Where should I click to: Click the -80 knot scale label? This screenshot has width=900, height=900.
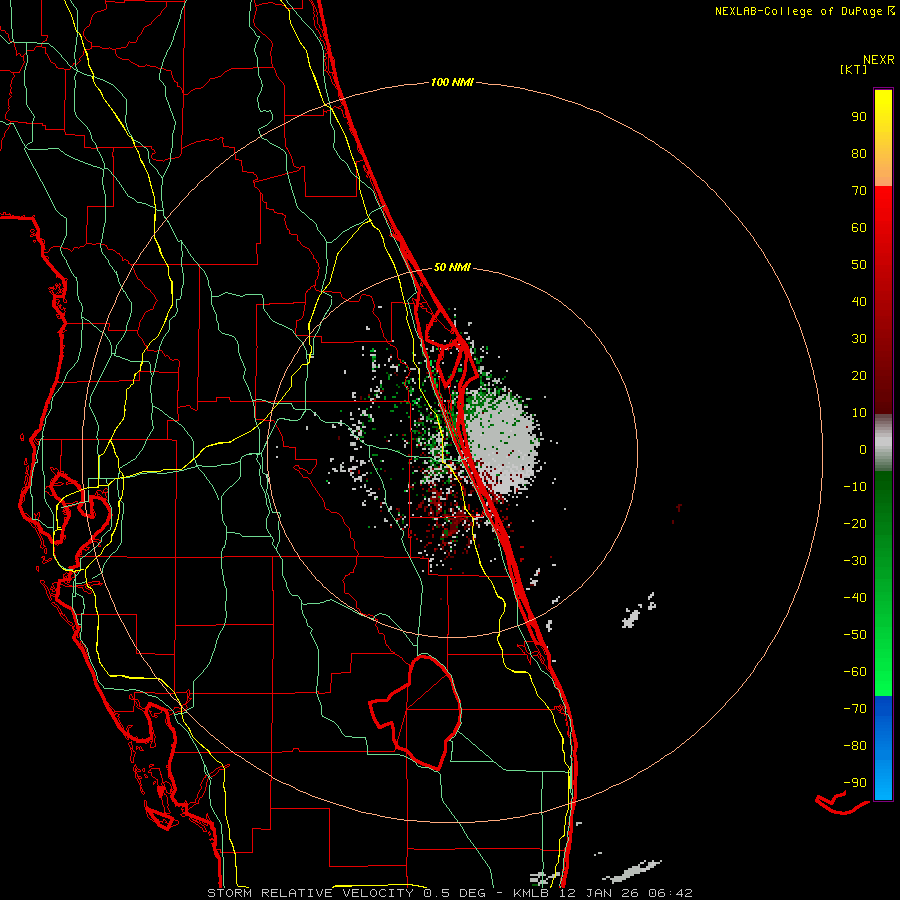[855, 746]
